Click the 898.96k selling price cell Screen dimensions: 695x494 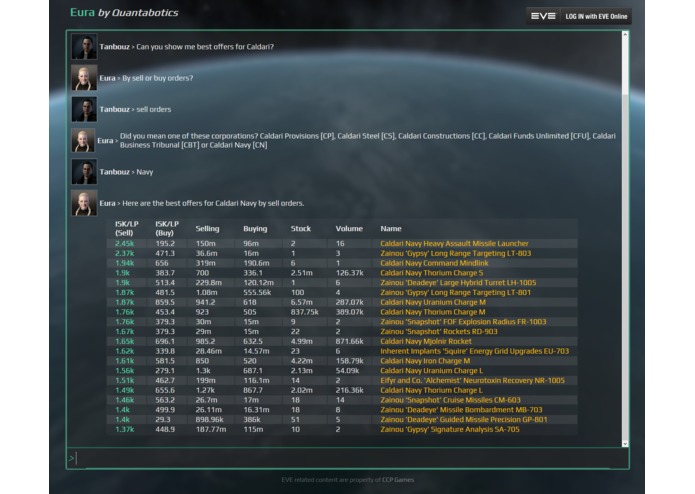(x=209, y=420)
